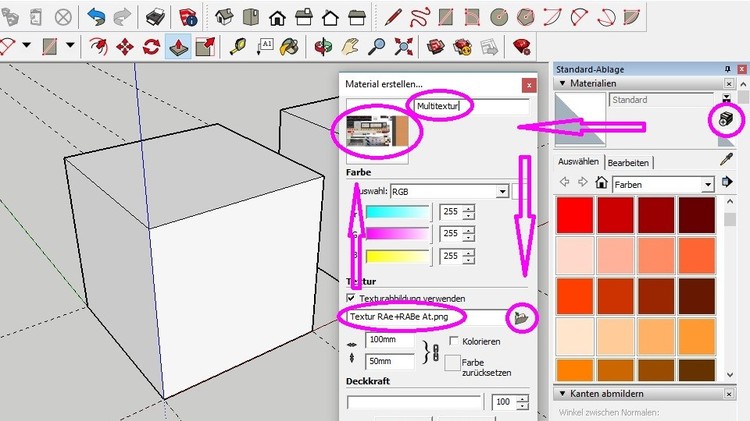Adjust the cyan red-channel slider

(x=398, y=212)
